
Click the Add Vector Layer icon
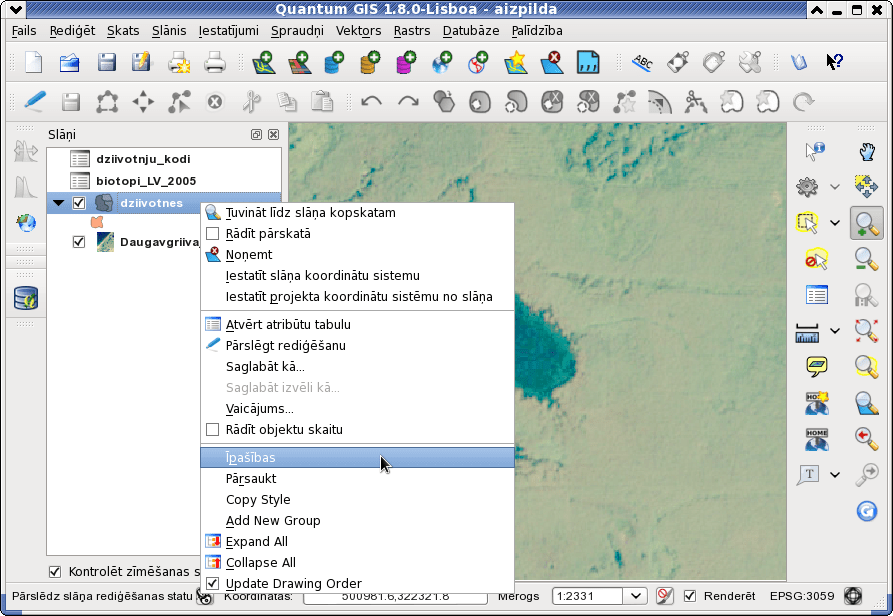pyautogui.click(x=264, y=62)
